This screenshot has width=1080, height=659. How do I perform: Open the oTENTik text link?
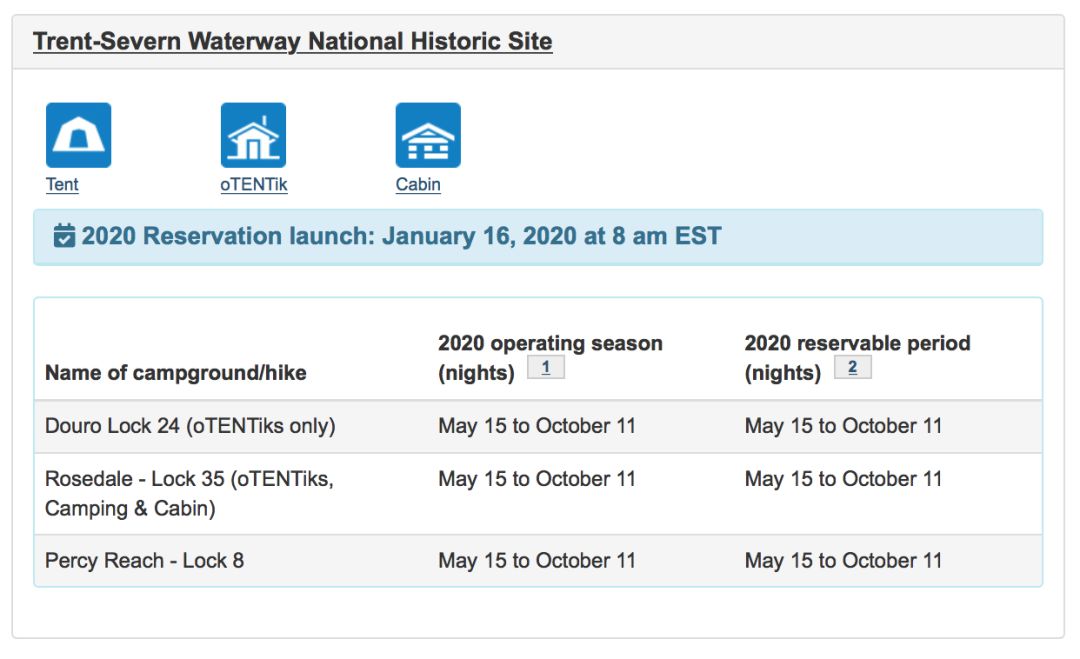(x=254, y=185)
